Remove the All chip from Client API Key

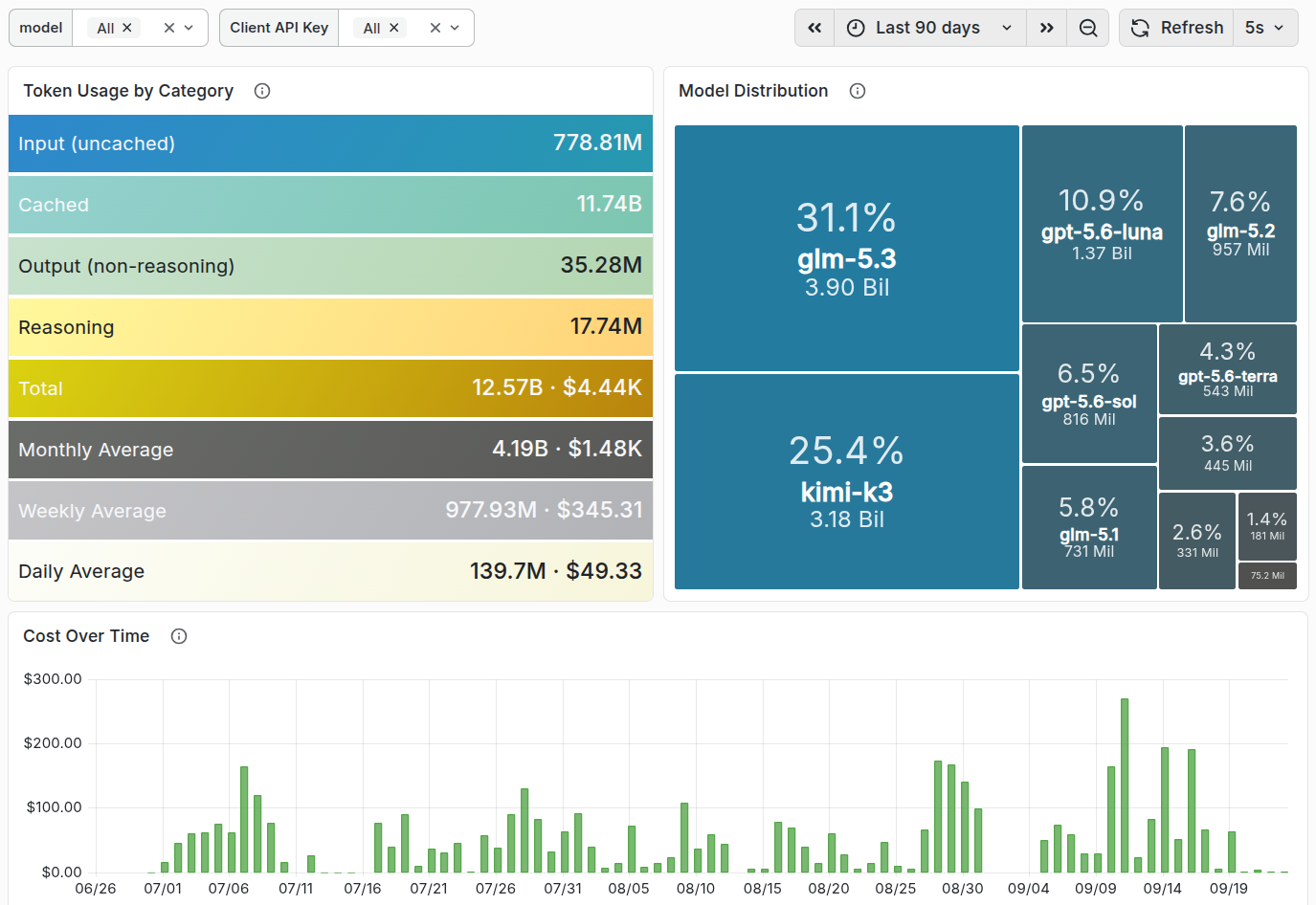point(394,28)
